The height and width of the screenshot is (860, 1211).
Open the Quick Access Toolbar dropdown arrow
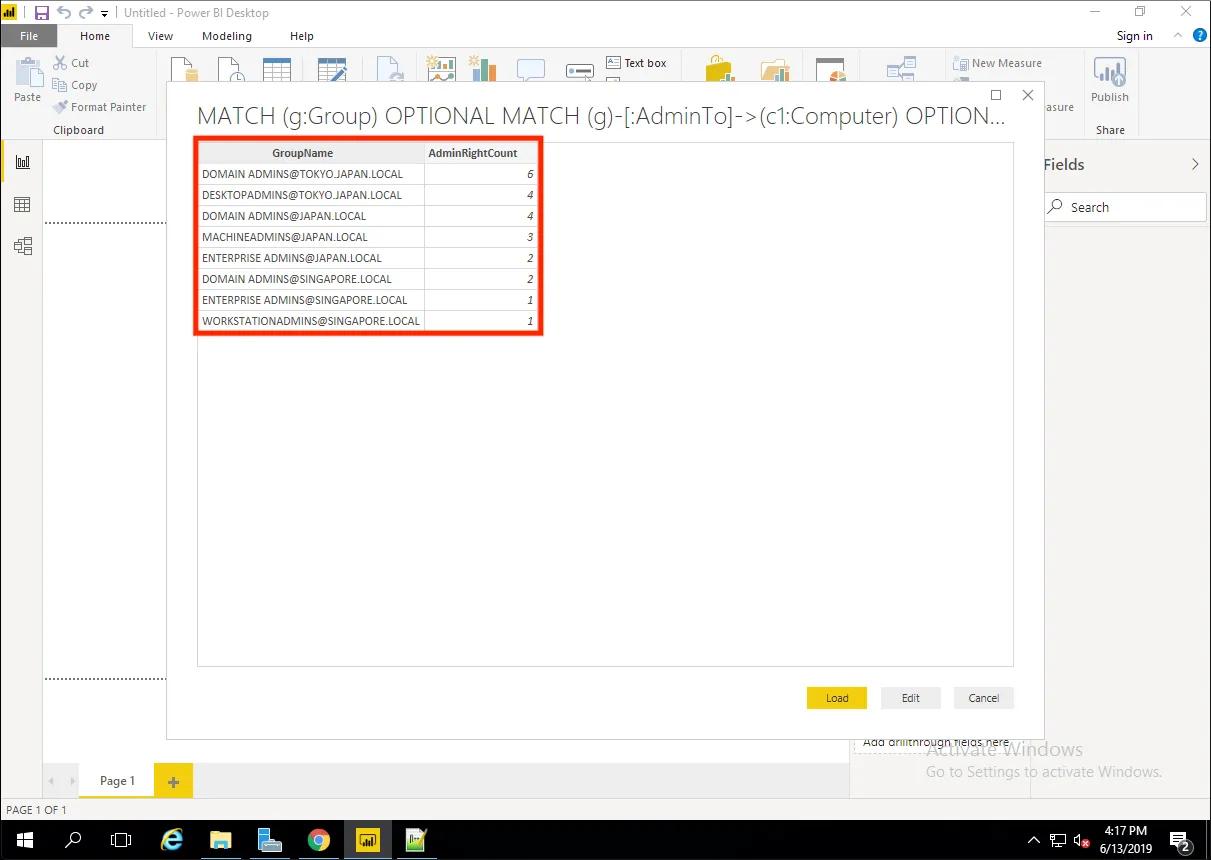105,14
